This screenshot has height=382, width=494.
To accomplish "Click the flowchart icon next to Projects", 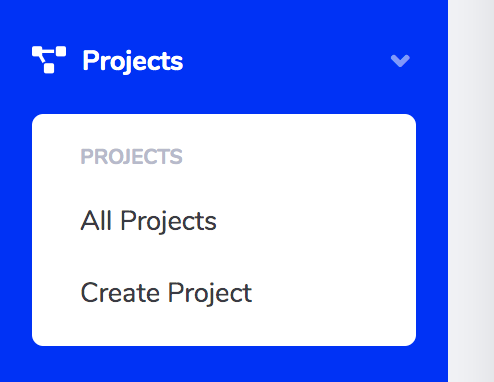I will [49, 60].
